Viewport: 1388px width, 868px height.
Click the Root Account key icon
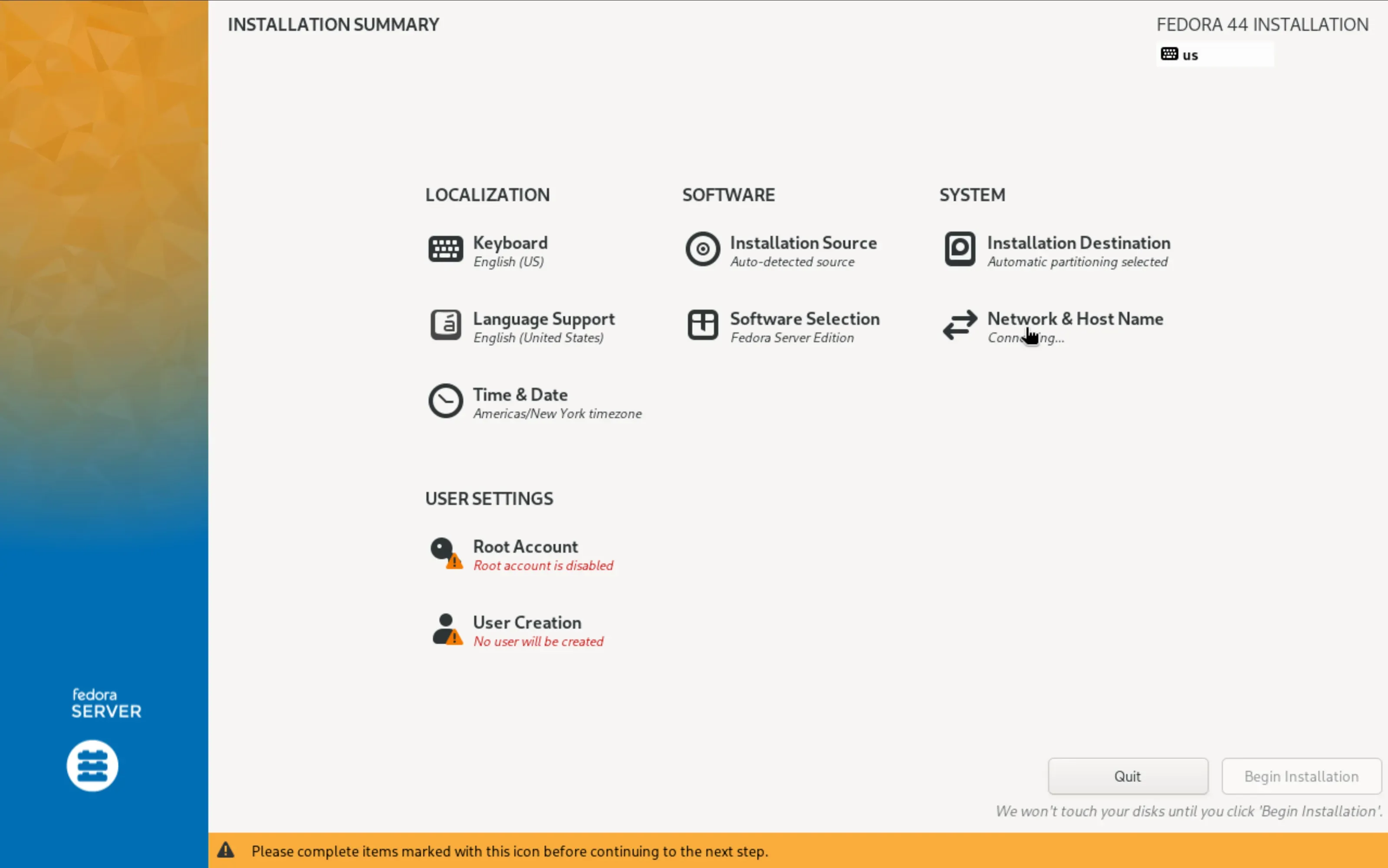447,553
